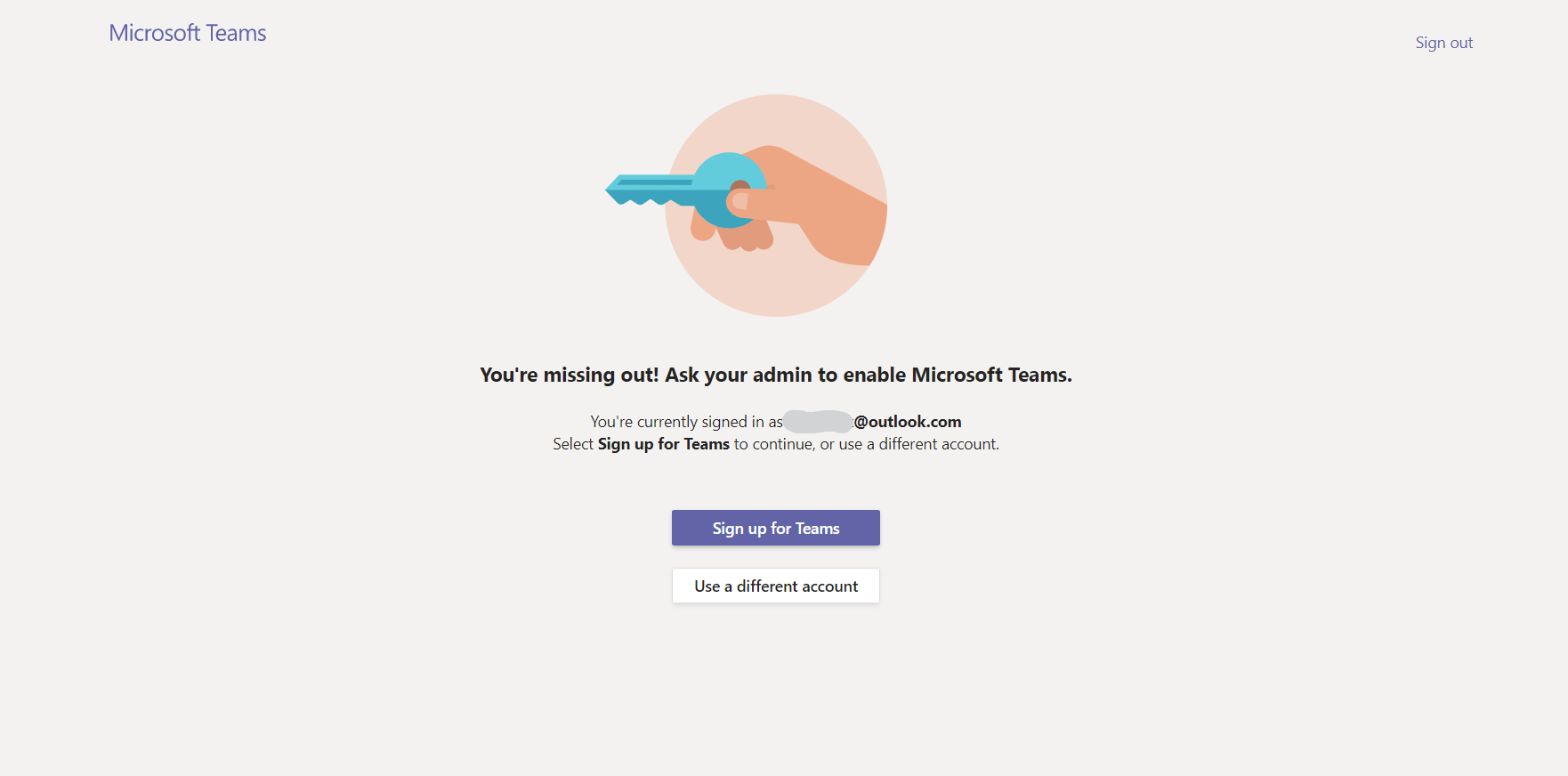Sign out using the top-right link
Screen dimensions: 1568x776
tap(1443, 43)
